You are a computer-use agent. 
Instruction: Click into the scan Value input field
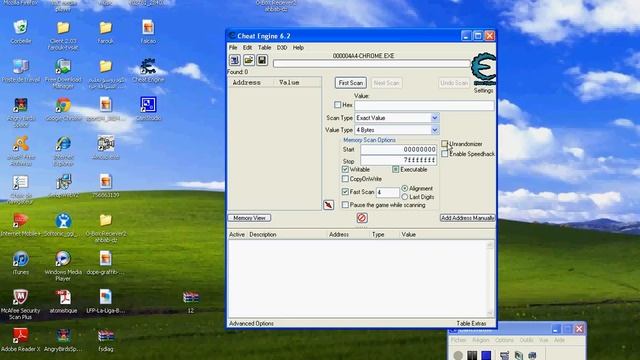(x=424, y=105)
